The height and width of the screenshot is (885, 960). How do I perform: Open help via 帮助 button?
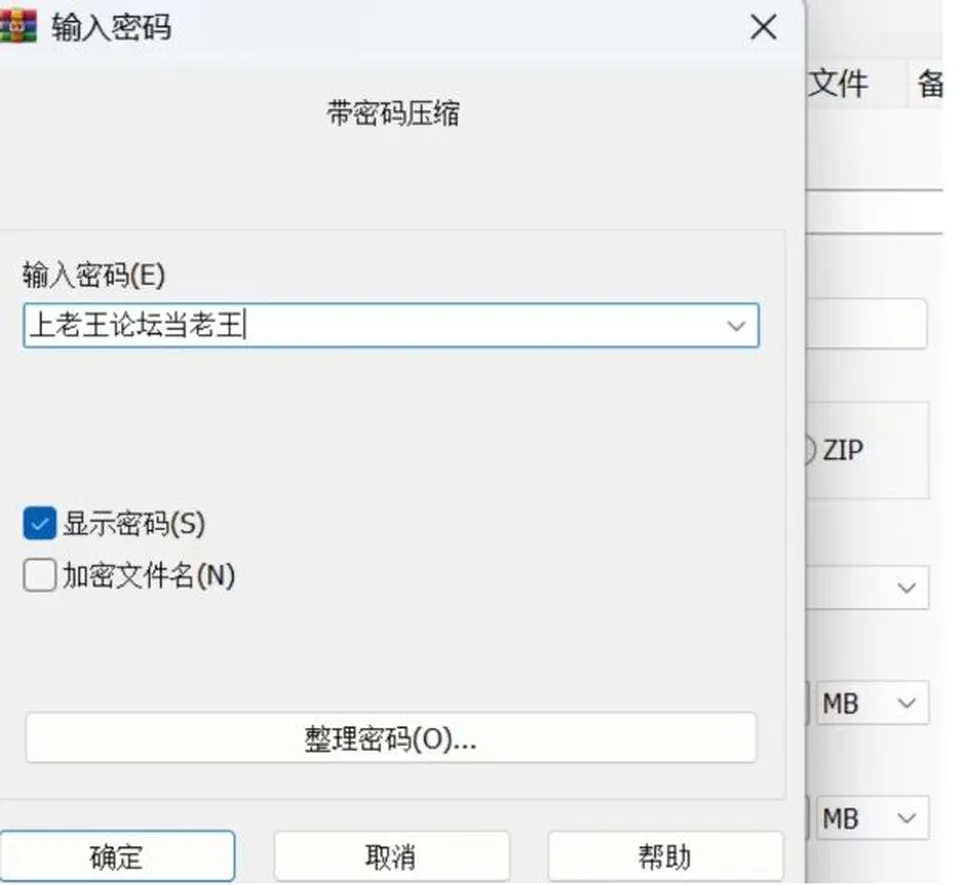666,856
